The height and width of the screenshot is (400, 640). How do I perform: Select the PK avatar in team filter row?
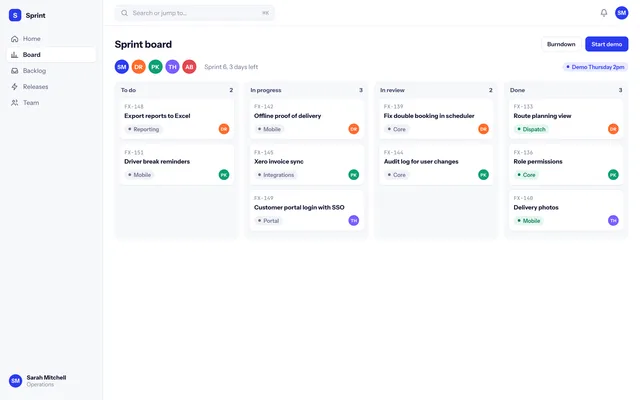156,67
